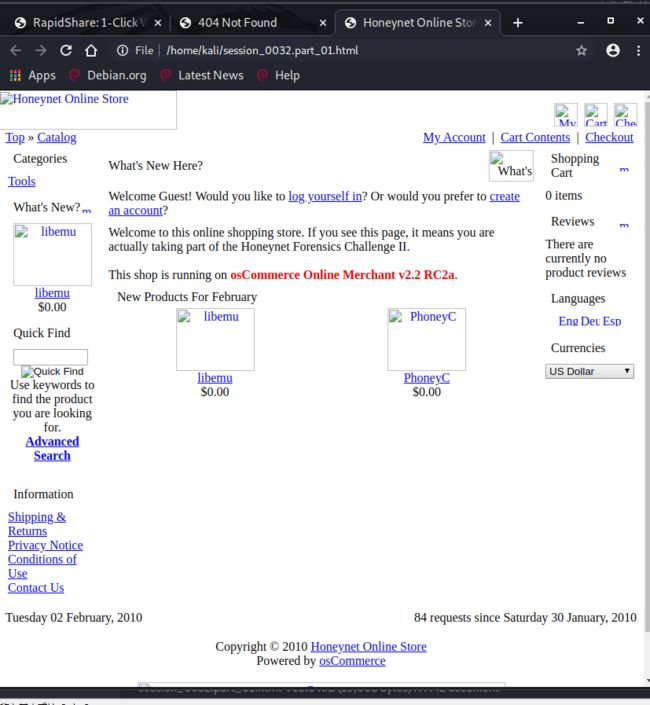Click the broken Checkout header image

coord(625,115)
